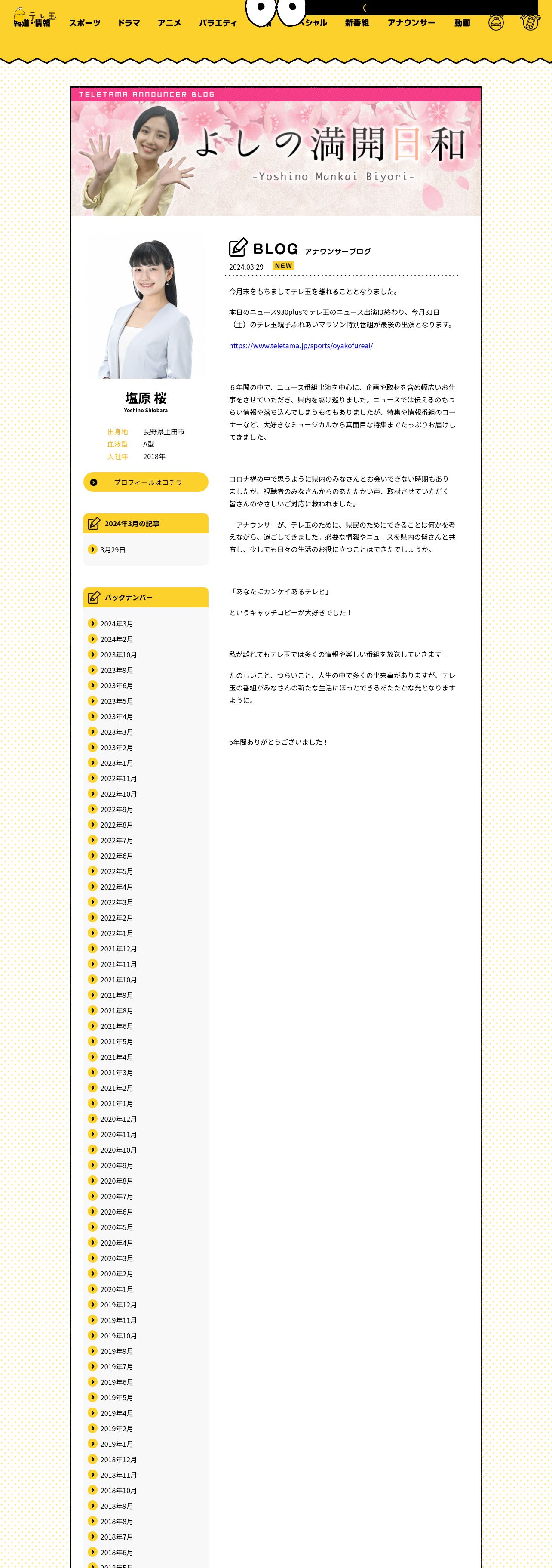
Task: Click the NEW badge
Action: pyautogui.click(x=283, y=266)
